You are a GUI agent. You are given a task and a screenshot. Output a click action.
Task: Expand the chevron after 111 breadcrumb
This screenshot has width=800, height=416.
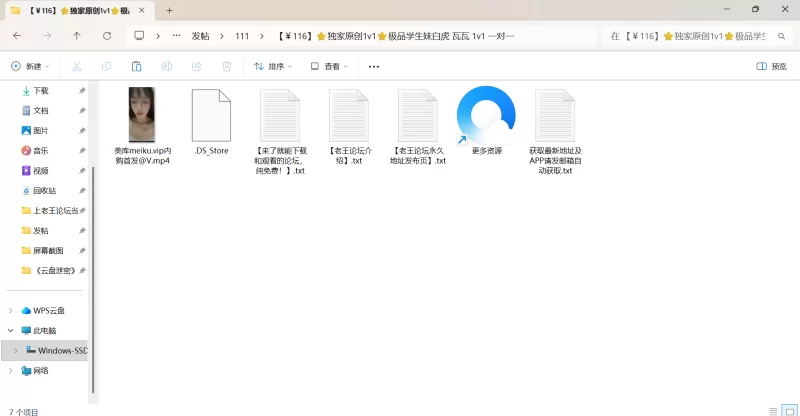[262, 36]
